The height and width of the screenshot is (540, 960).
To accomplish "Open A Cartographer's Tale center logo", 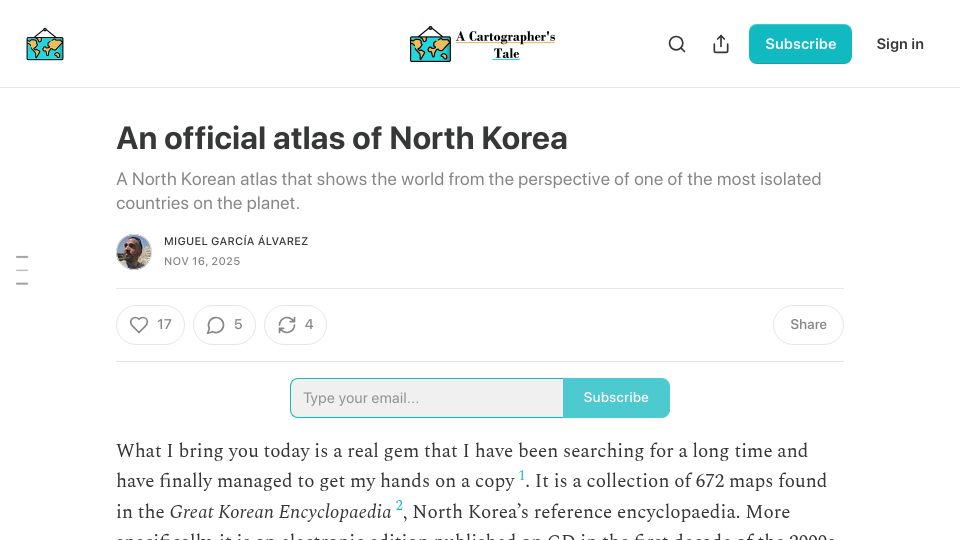I will [x=482, y=44].
